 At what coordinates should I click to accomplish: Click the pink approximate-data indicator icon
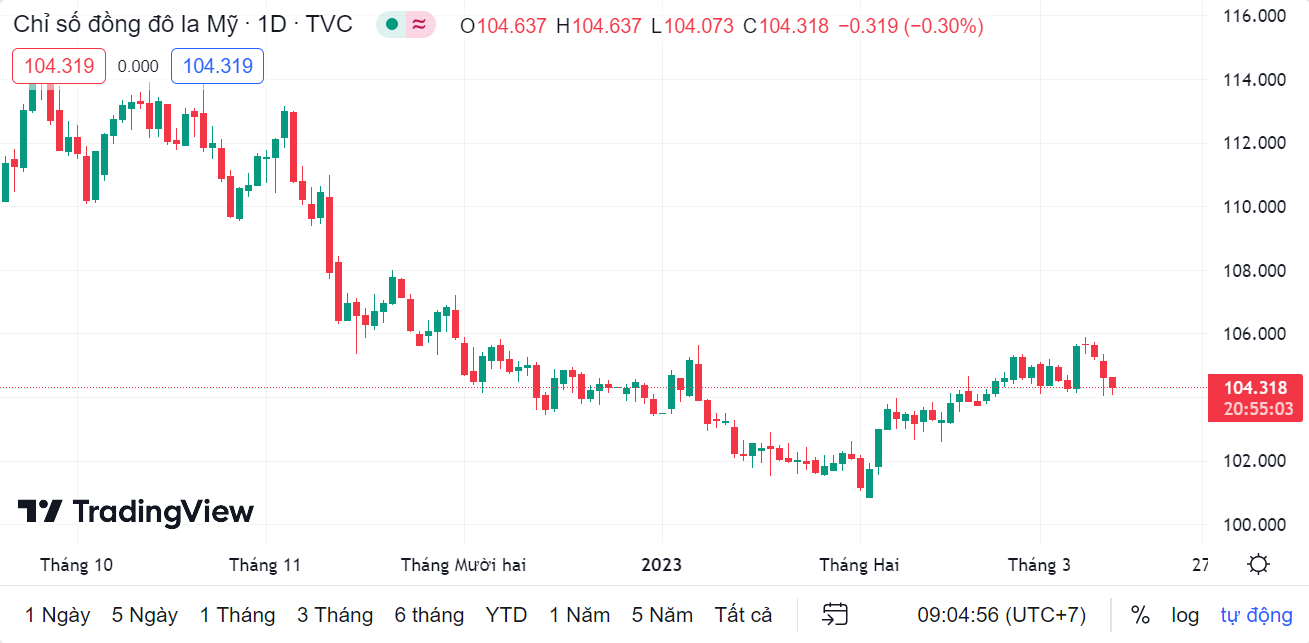point(420,25)
